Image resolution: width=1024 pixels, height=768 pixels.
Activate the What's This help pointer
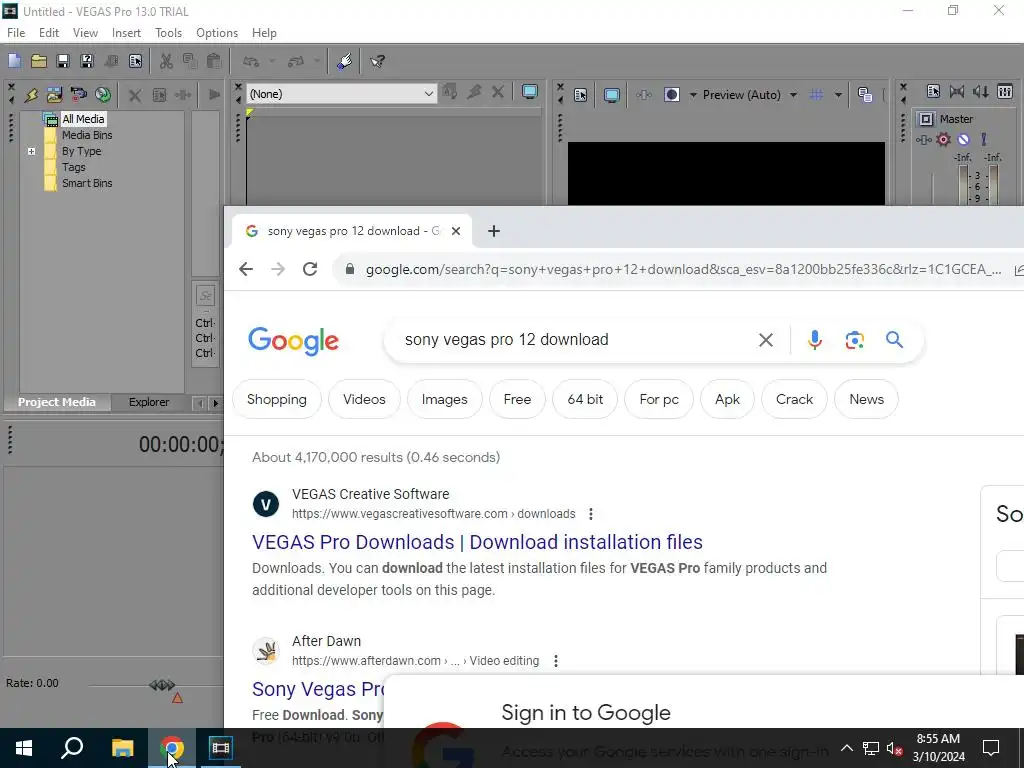coord(377,61)
